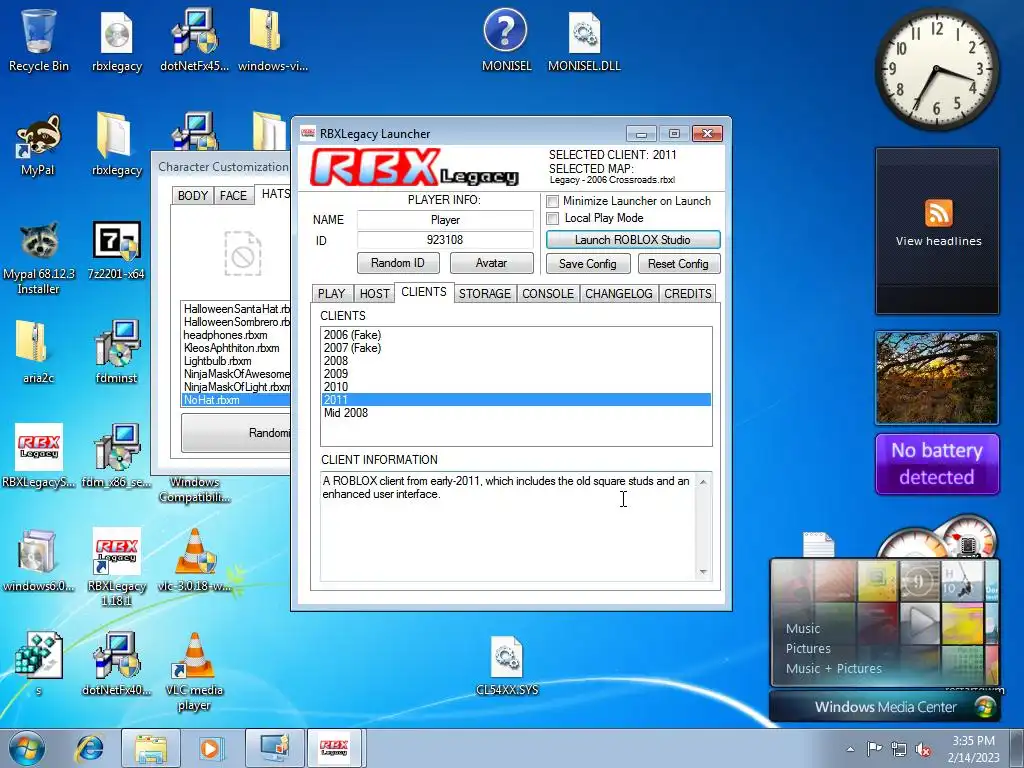
Task: Click inside the player NAME field
Action: [x=445, y=220]
